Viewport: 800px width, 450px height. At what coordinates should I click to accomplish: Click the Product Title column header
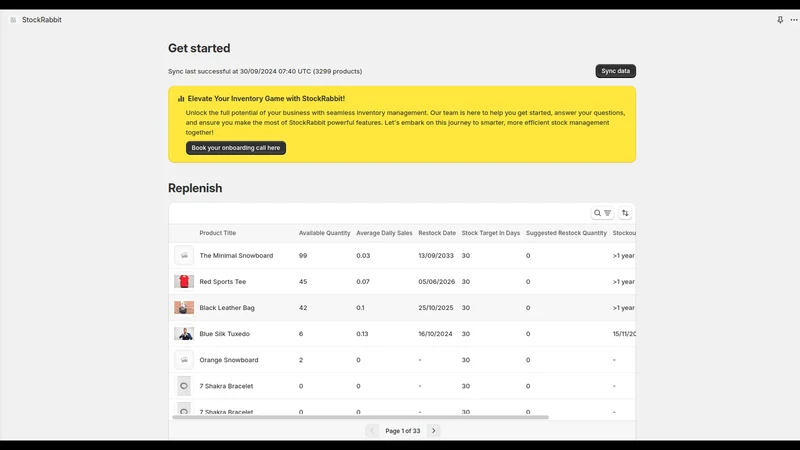point(217,233)
